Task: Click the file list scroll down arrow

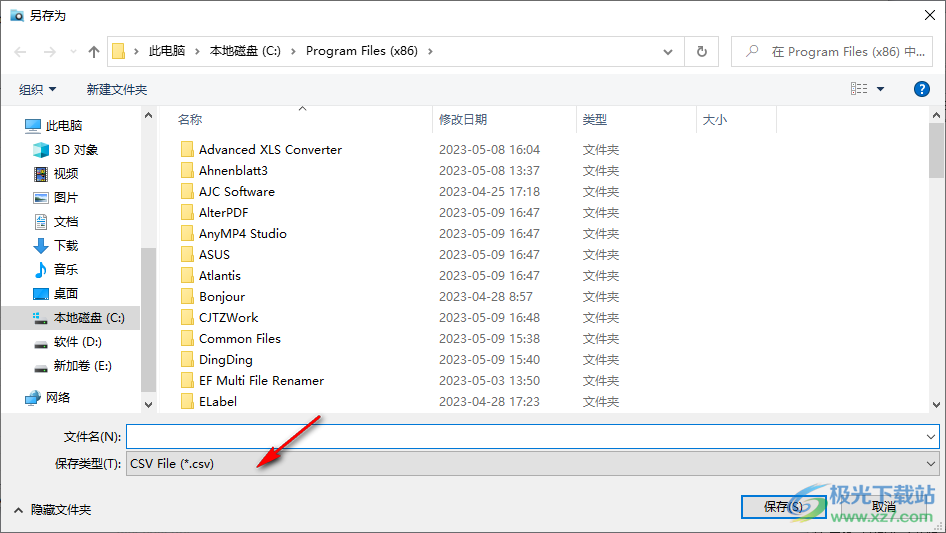Action: [936, 404]
